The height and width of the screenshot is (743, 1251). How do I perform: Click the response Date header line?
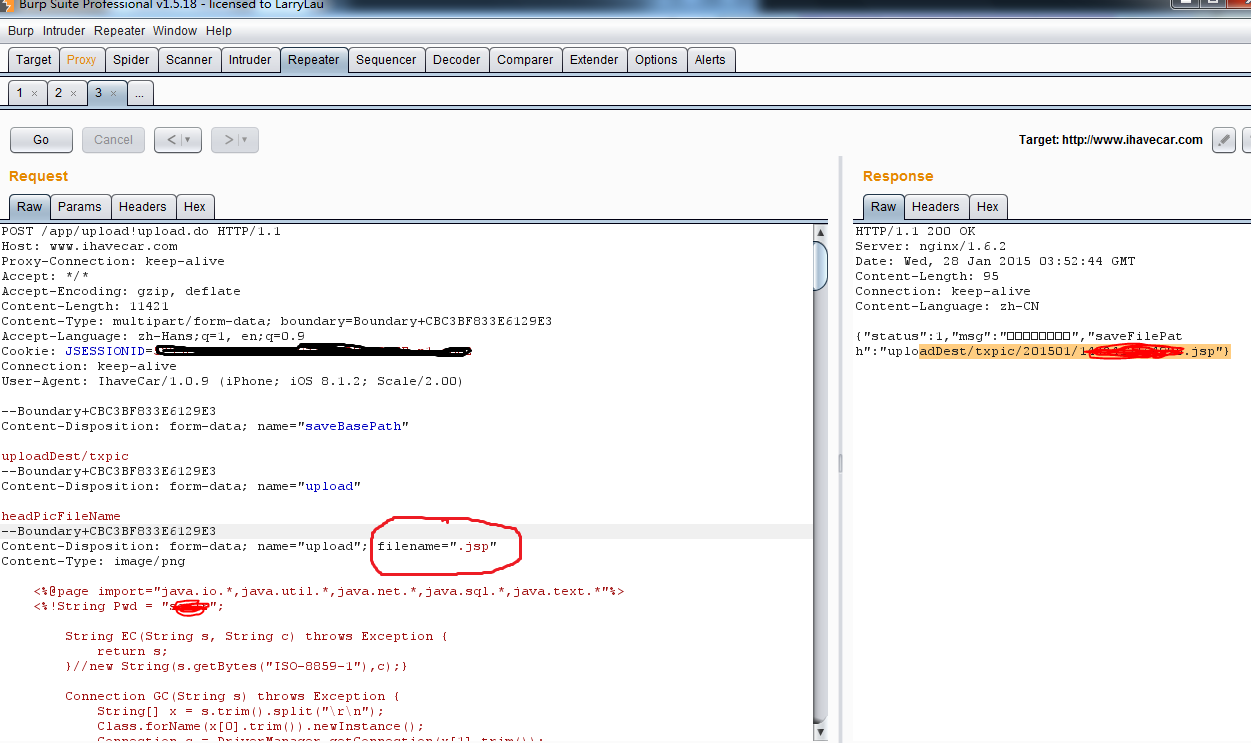pos(995,261)
